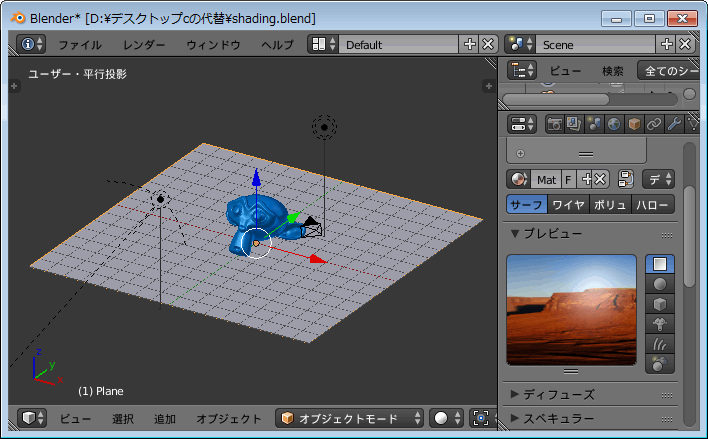This screenshot has width=708, height=439.
Task: Click the pivot point icon in header
Action: click(481, 418)
